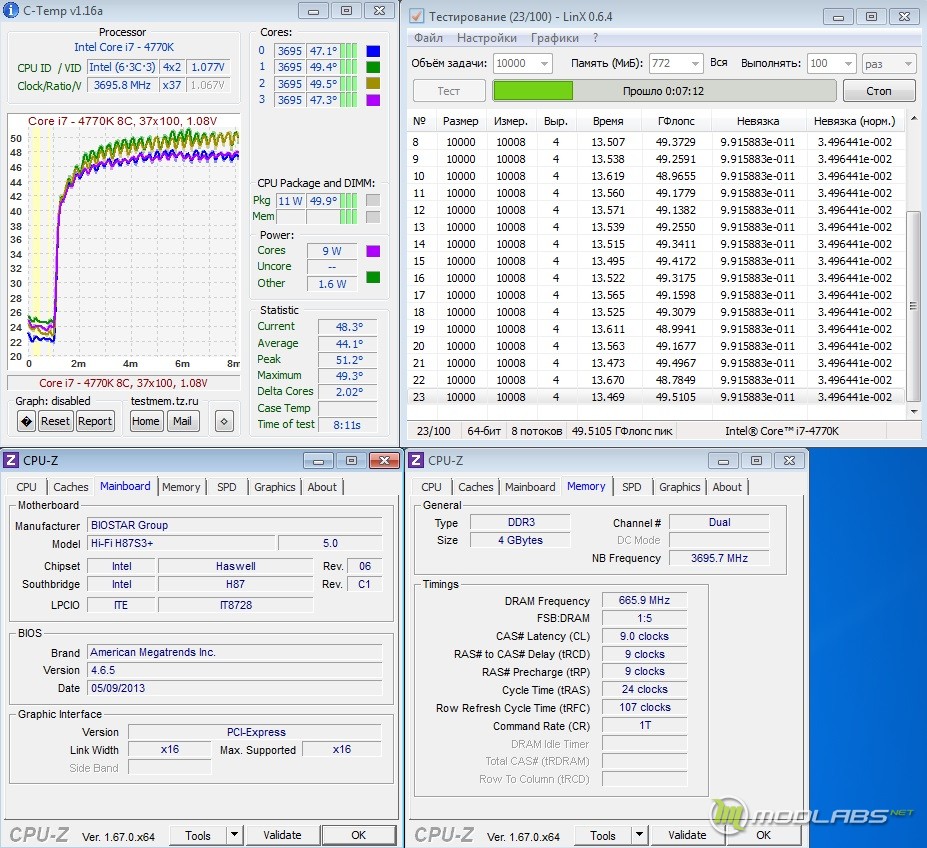Click the Время column header

pyautogui.click(x=608, y=121)
